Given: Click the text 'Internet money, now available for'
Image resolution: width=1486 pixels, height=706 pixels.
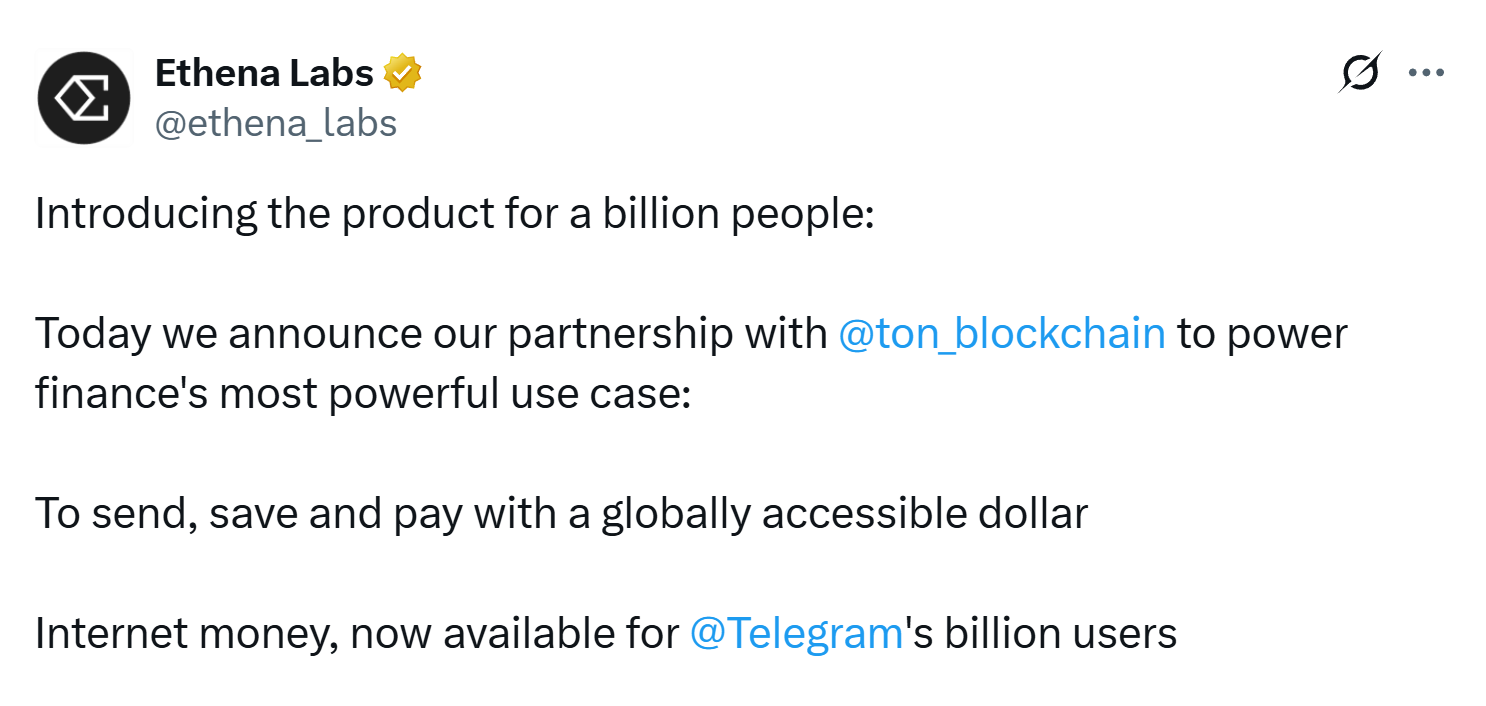Looking at the screenshot, I should coord(357,634).
